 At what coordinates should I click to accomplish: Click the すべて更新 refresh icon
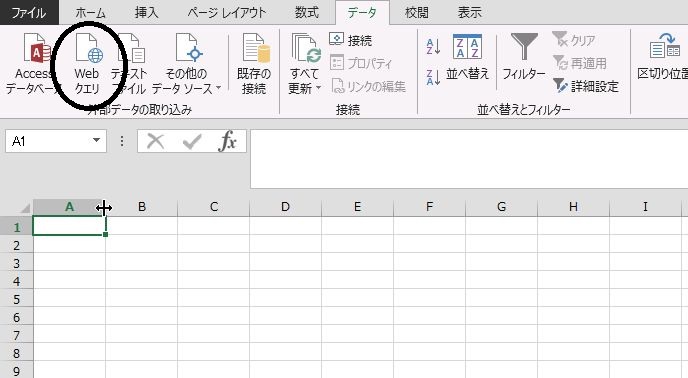coord(305,48)
